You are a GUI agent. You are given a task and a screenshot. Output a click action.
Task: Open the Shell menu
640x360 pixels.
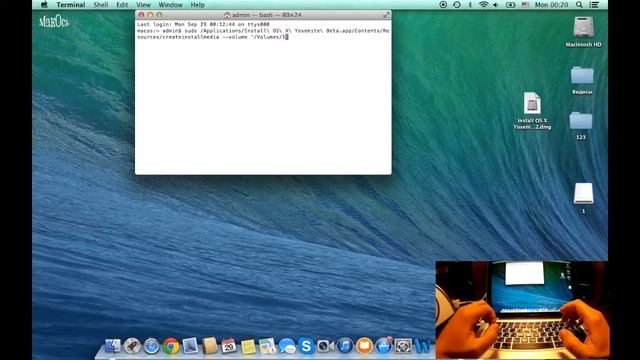point(101,5)
